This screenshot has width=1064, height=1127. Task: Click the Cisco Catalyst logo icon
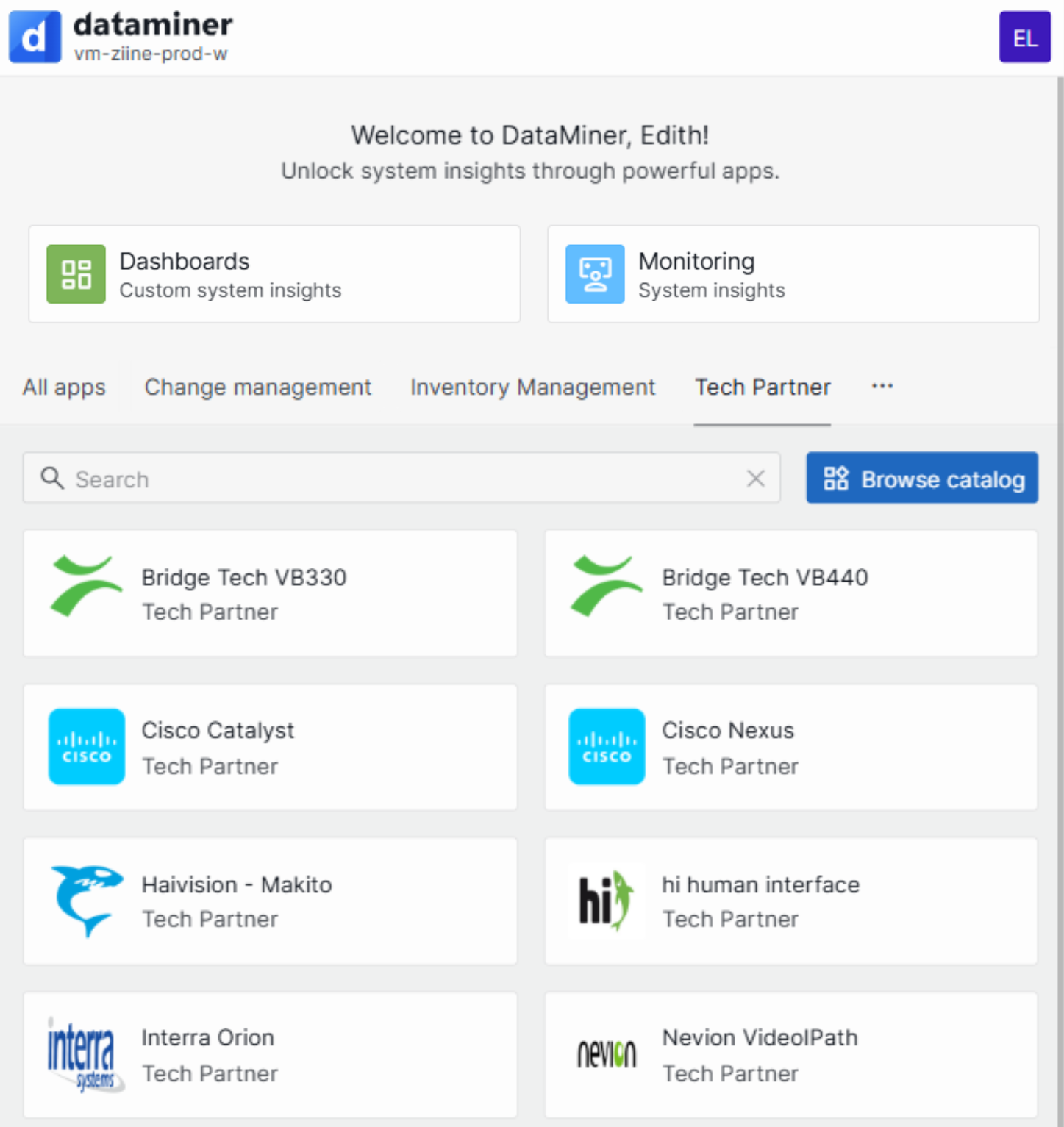tap(86, 747)
